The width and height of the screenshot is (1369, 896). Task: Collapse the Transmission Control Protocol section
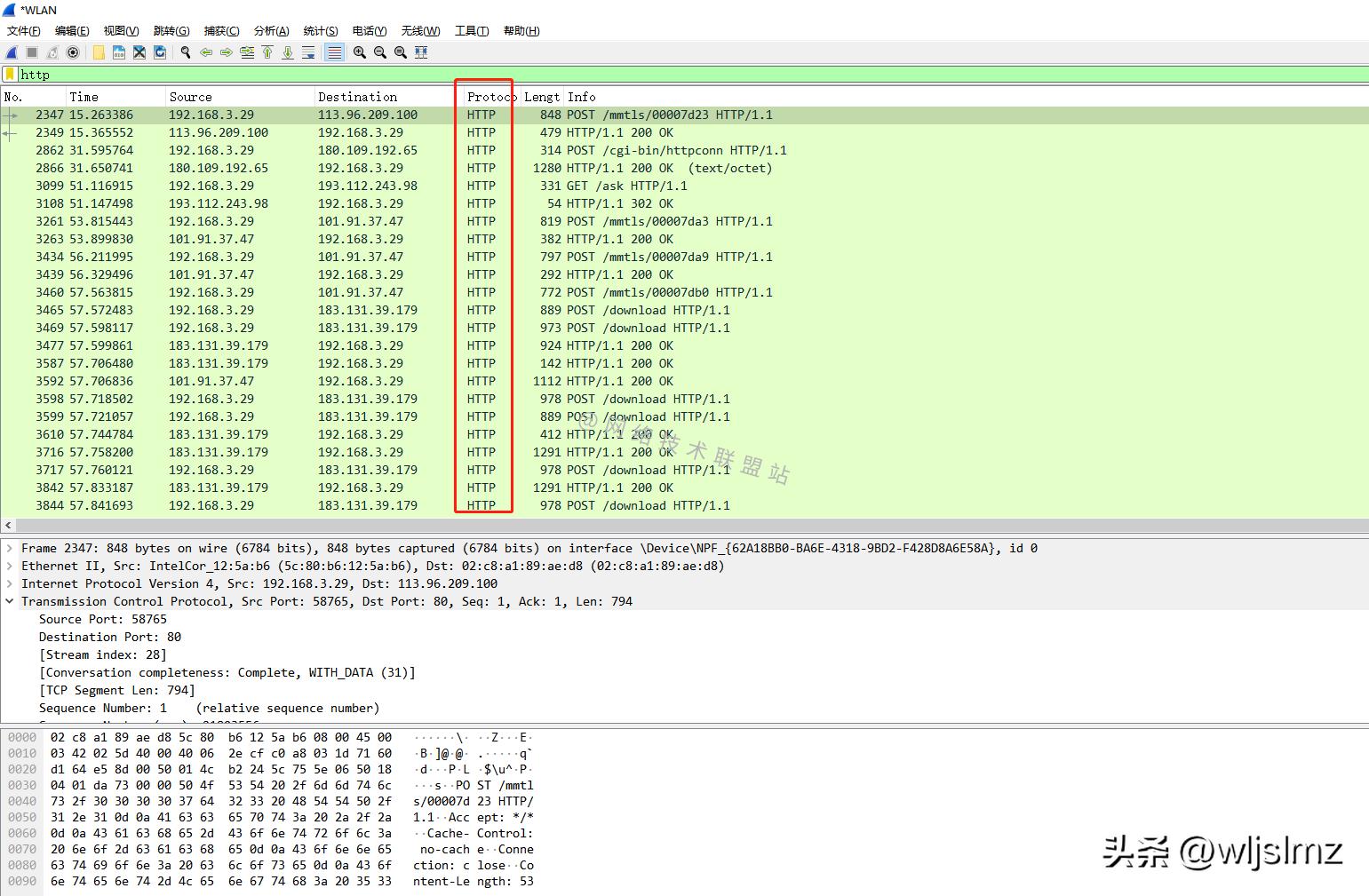click(x=10, y=602)
